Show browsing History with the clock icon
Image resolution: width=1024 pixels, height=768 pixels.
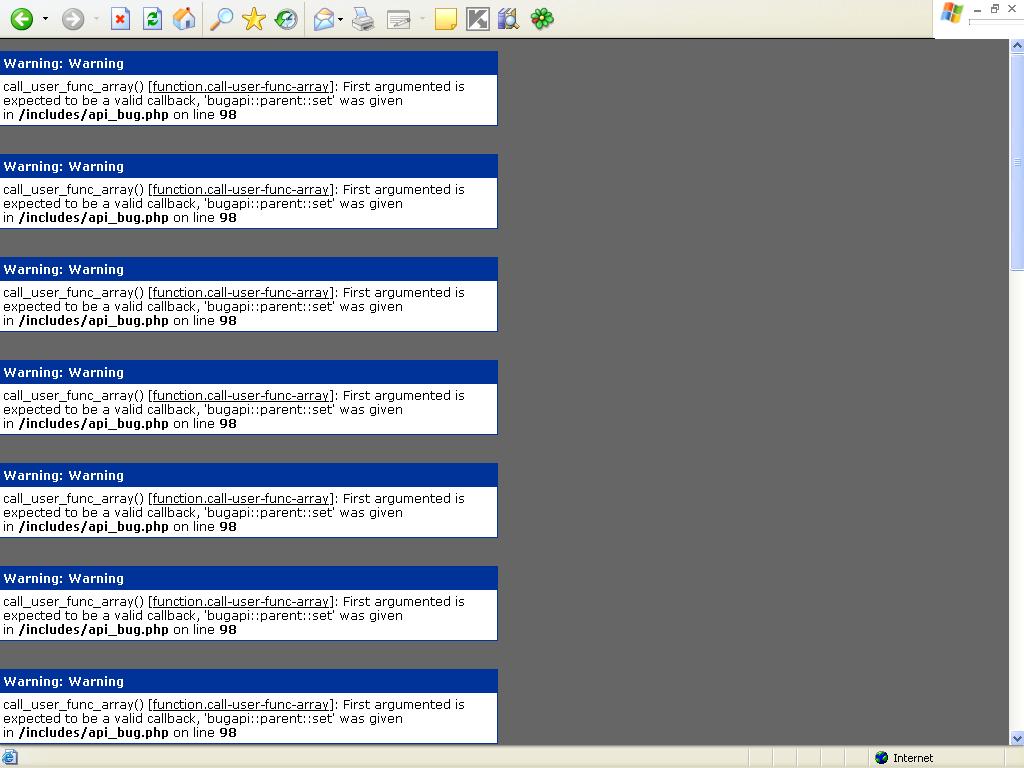(286, 19)
